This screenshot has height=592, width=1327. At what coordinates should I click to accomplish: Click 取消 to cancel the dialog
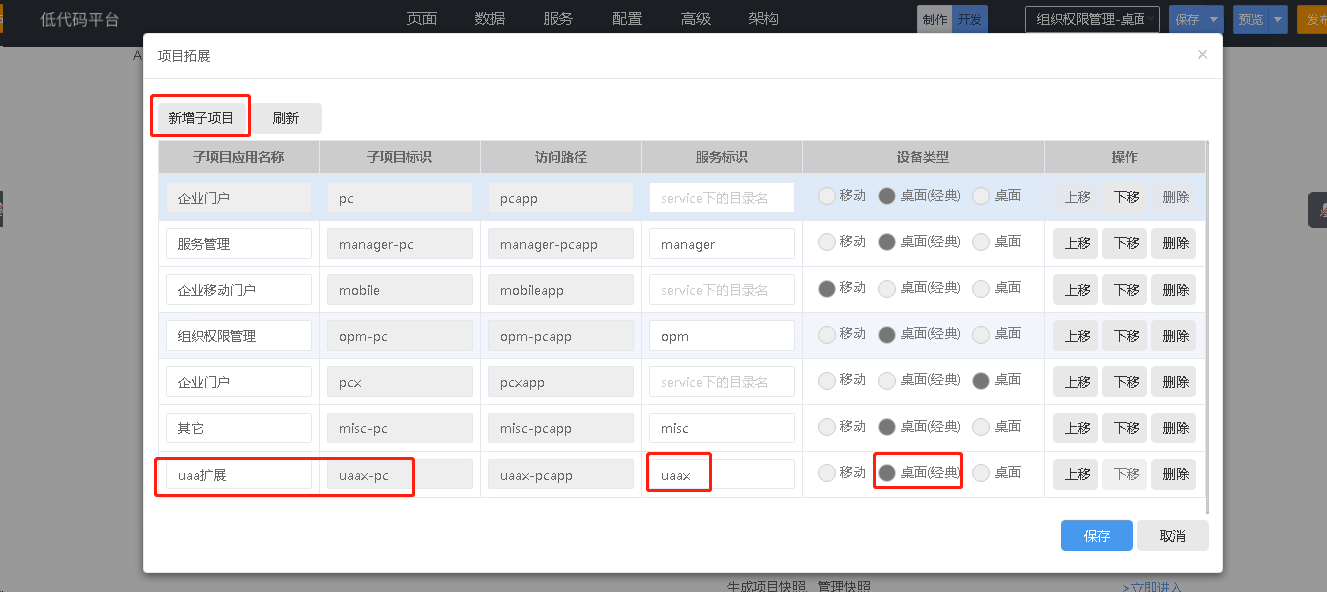pyautogui.click(x=1172, y=536)
